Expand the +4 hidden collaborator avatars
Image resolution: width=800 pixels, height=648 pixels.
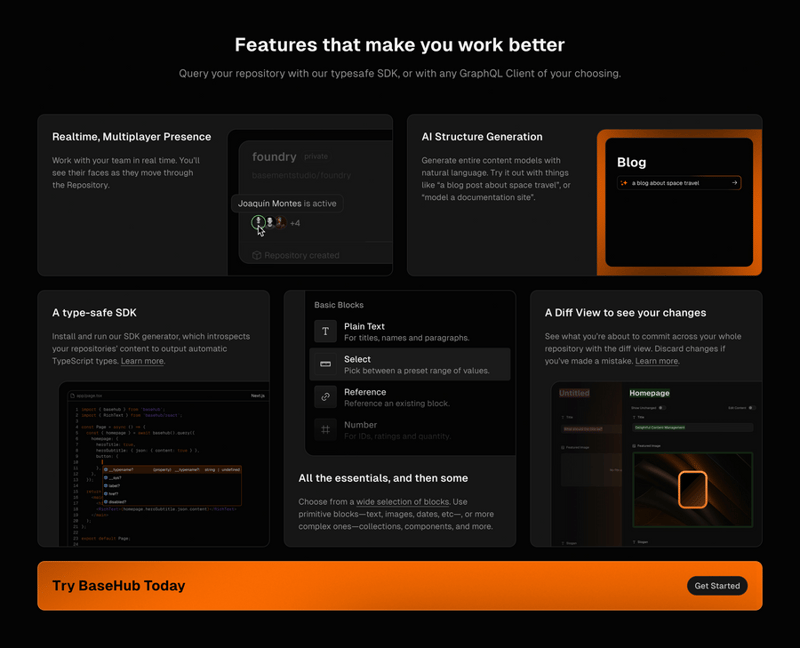295,223
